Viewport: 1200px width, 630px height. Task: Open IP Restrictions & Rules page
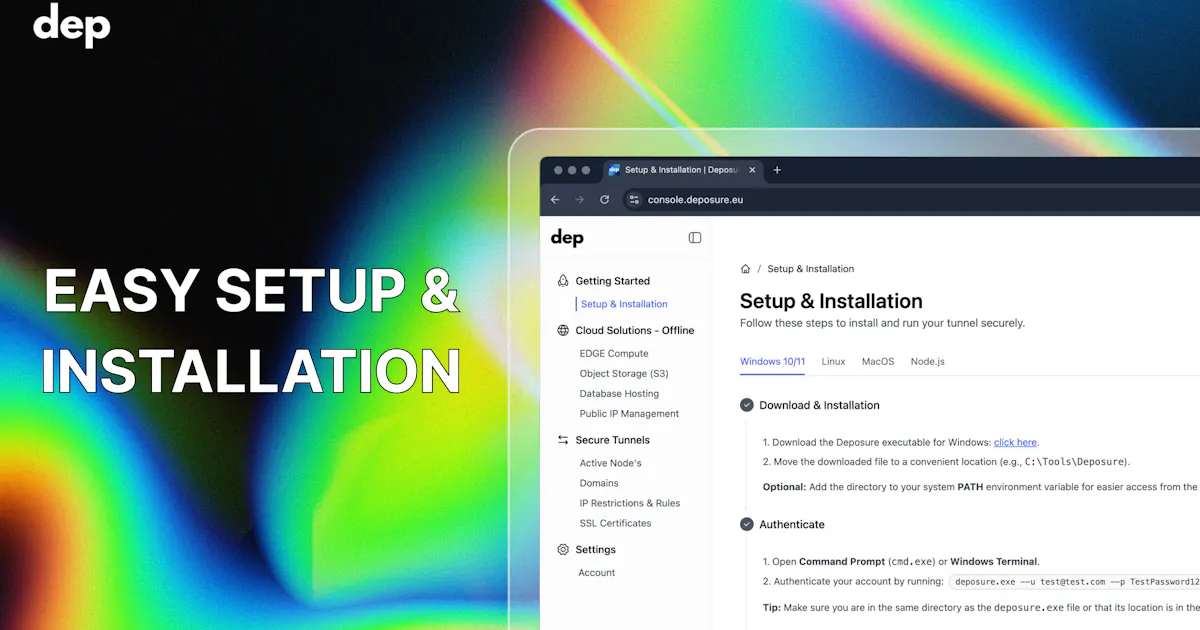tap(630, 503)
